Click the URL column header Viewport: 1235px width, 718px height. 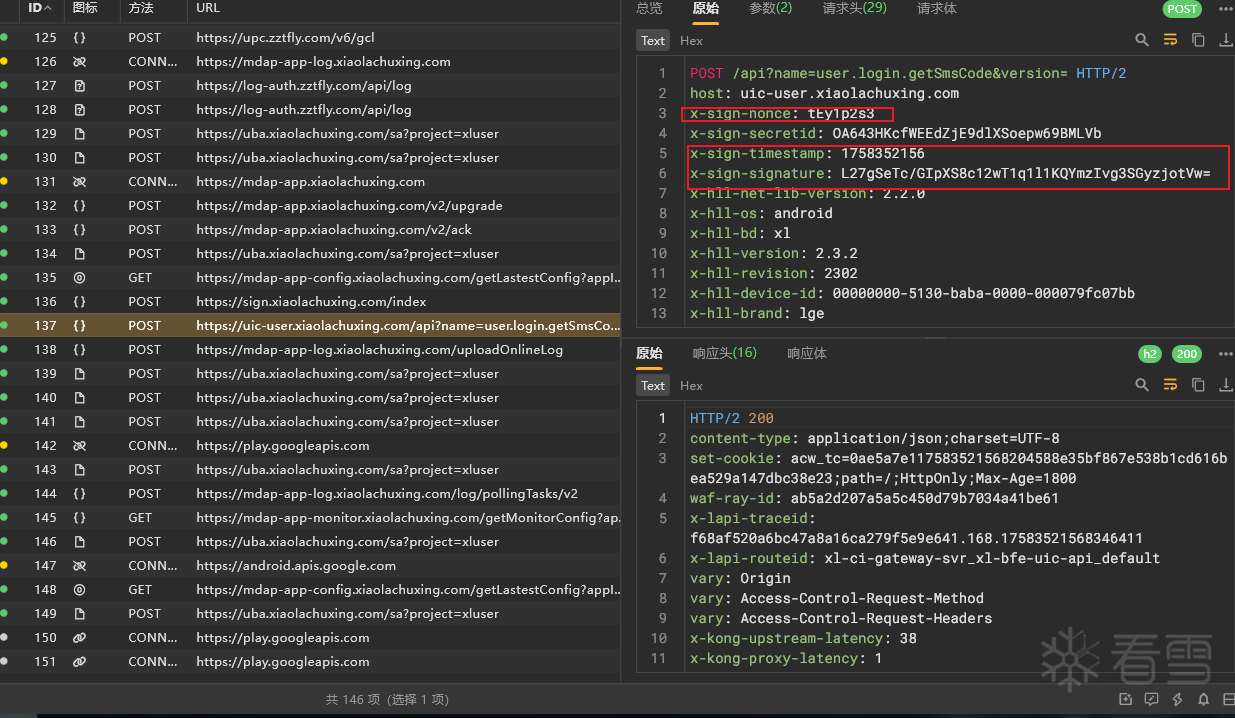pos(209,8)
